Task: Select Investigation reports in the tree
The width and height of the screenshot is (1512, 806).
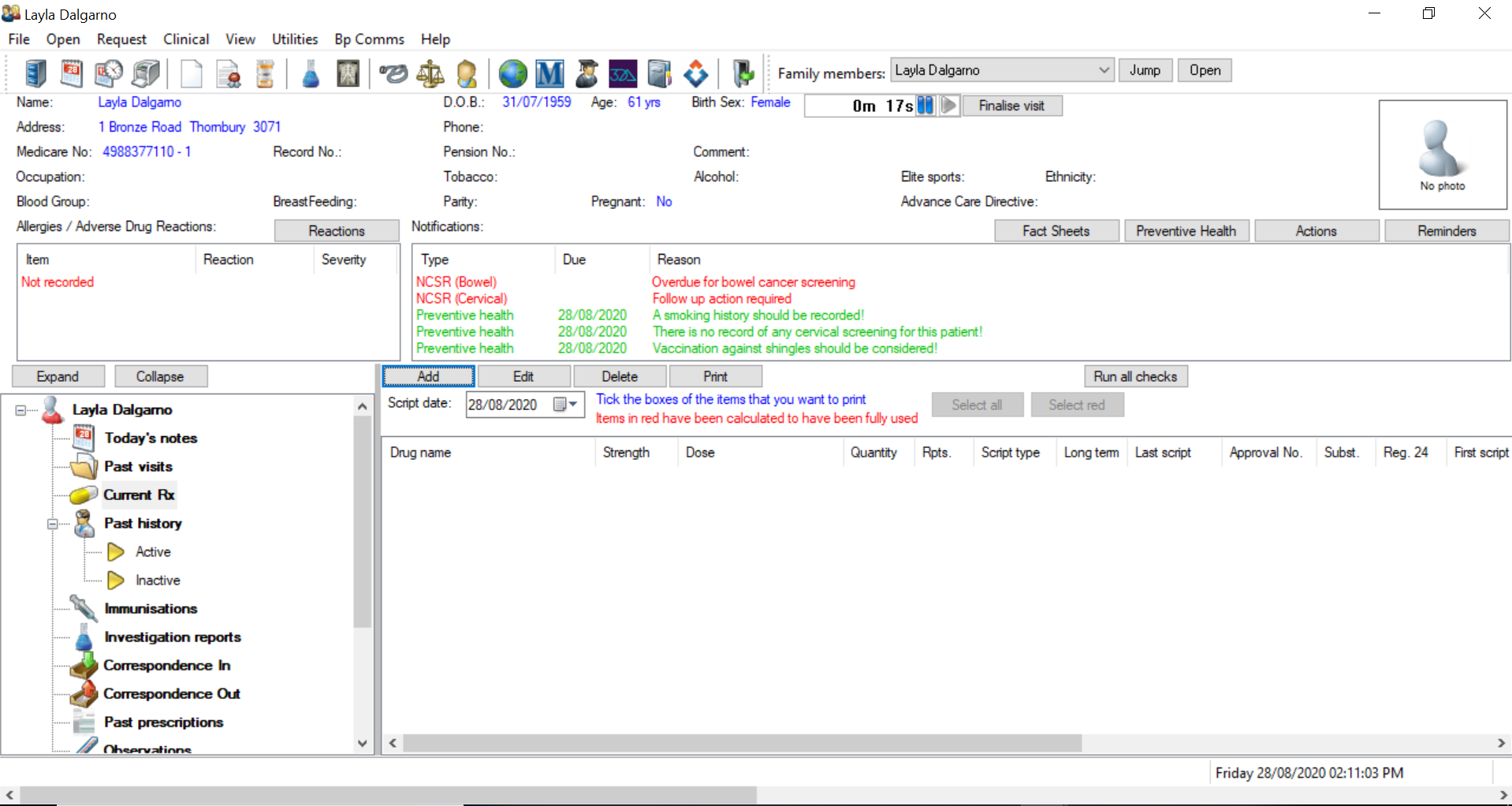Action: point(173,636)
